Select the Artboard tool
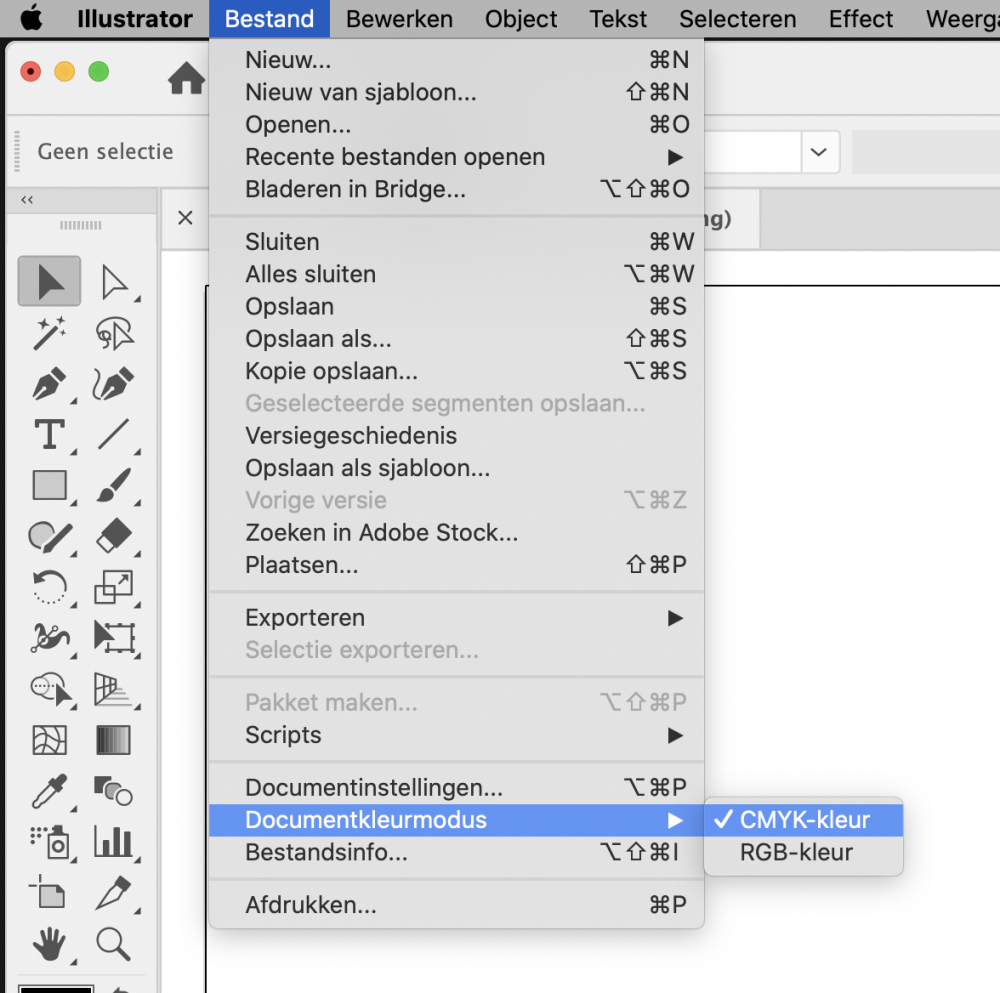The height and width of the screenshot is (993, 1000). pyautogui.click(x=48, y=891)
